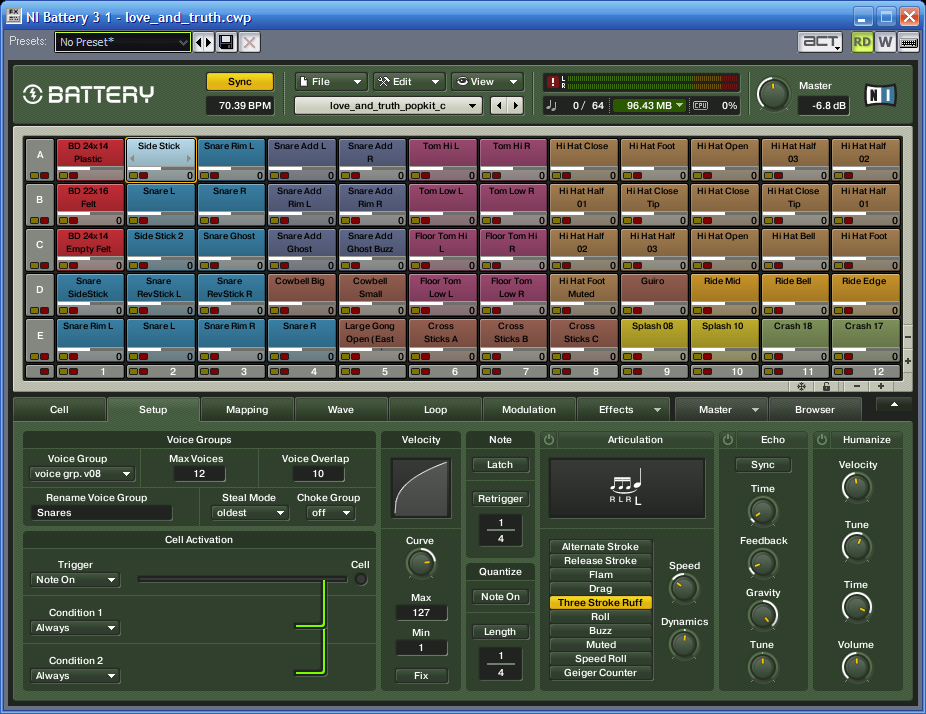This screenshot has height=714, width=926.
Task: Click the snowflake icon below the cell matrix
Action: (801, 386)
